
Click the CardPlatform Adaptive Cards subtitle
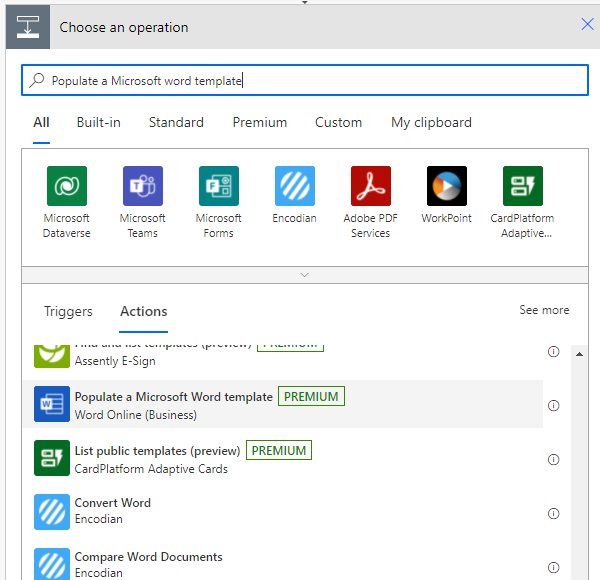click(151, 469)
